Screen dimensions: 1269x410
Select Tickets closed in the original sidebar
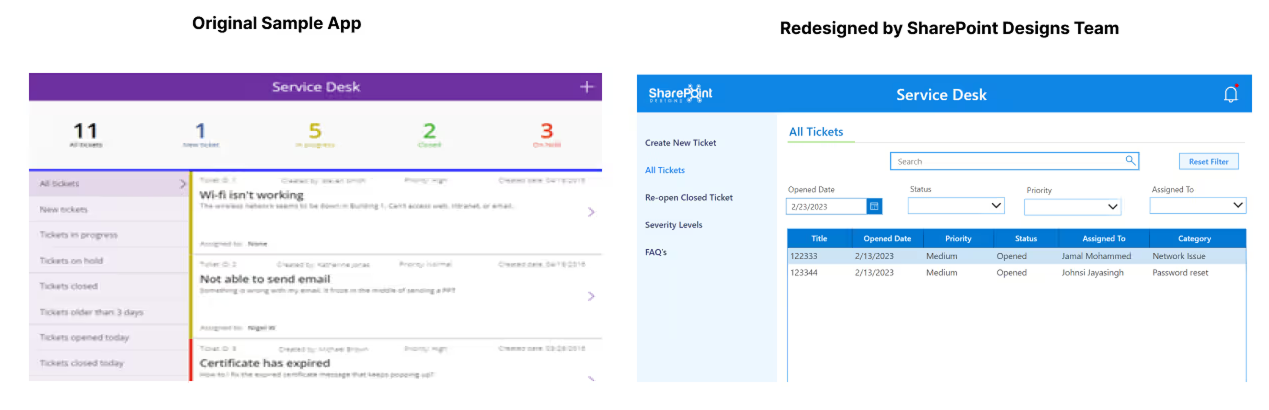coord(109,287)
